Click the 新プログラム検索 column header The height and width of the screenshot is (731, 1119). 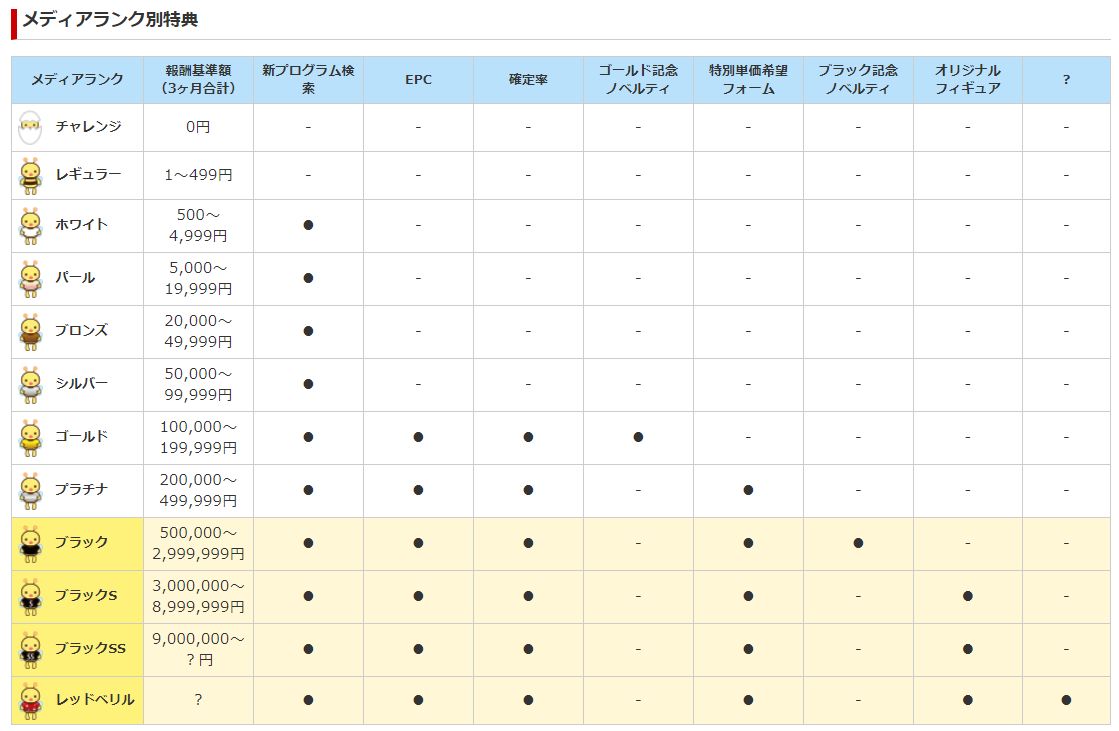[x=308, y=79]
